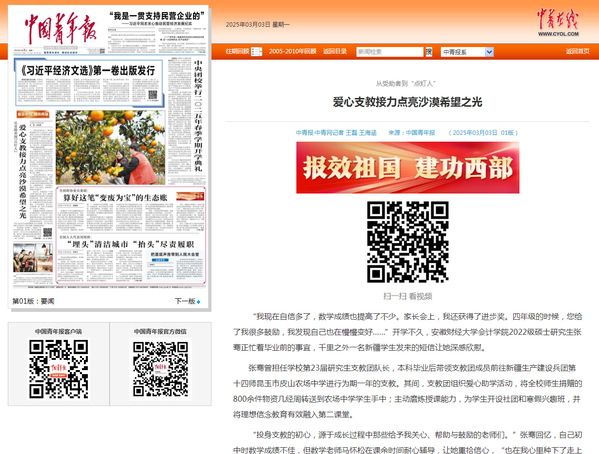
Task: Click the 报效祖国 建功西部 red banner
Action: point(408,167)
